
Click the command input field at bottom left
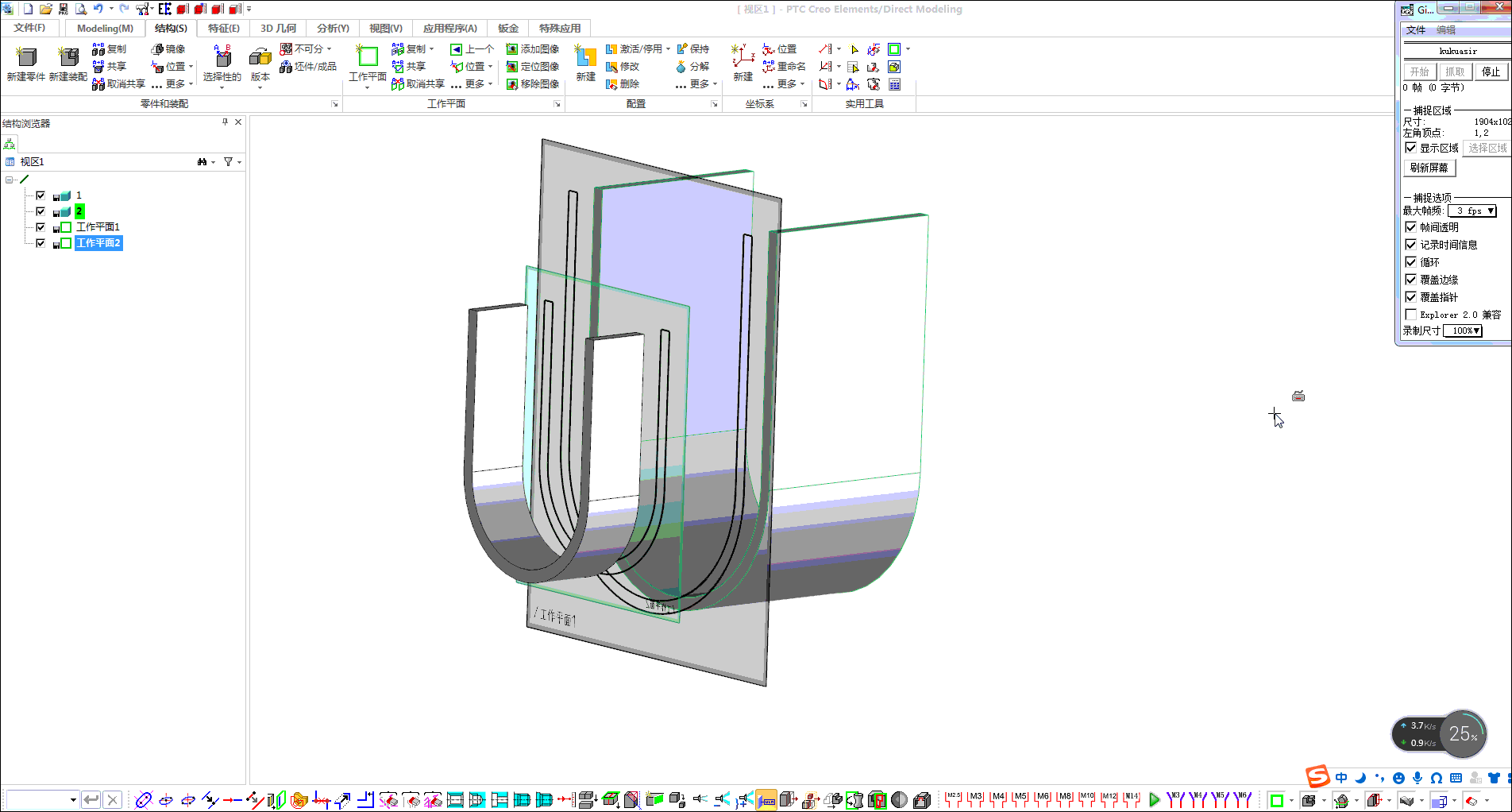41,800
